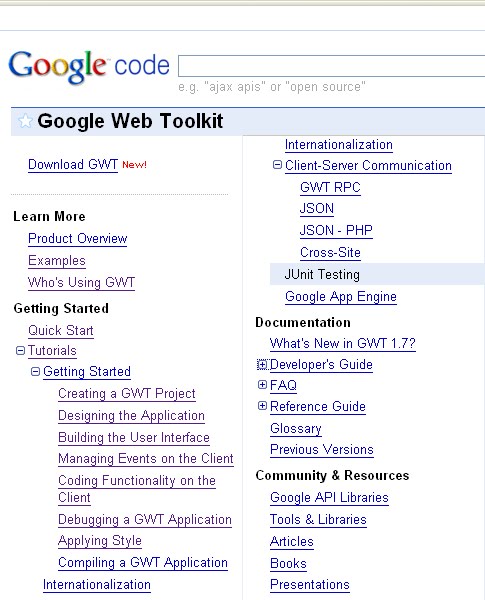This screenshot has width=485, height=600.
Task: Open the Examples link
Action: click(57, 261)
